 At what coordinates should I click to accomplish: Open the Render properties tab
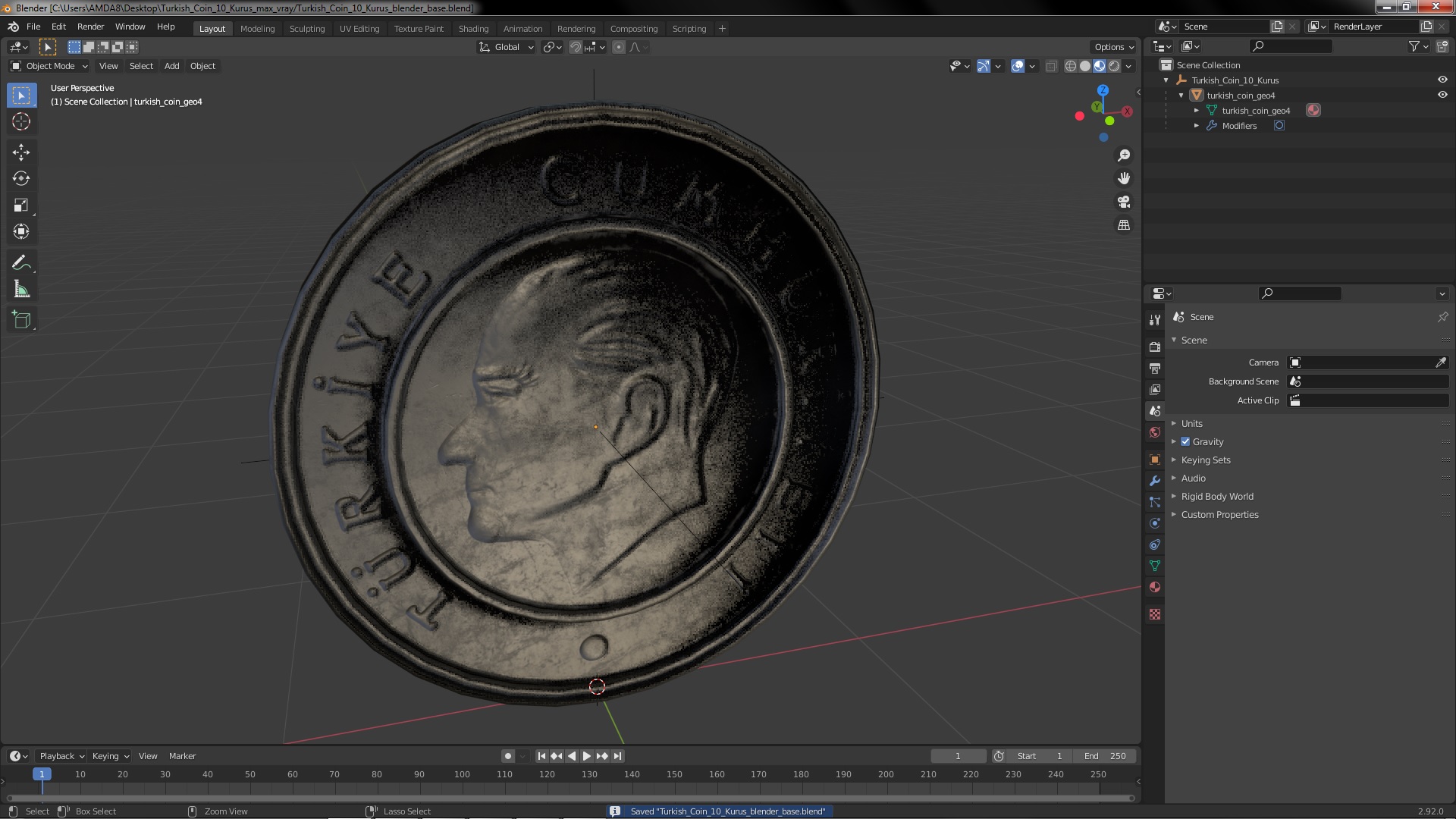(1155, 347)
